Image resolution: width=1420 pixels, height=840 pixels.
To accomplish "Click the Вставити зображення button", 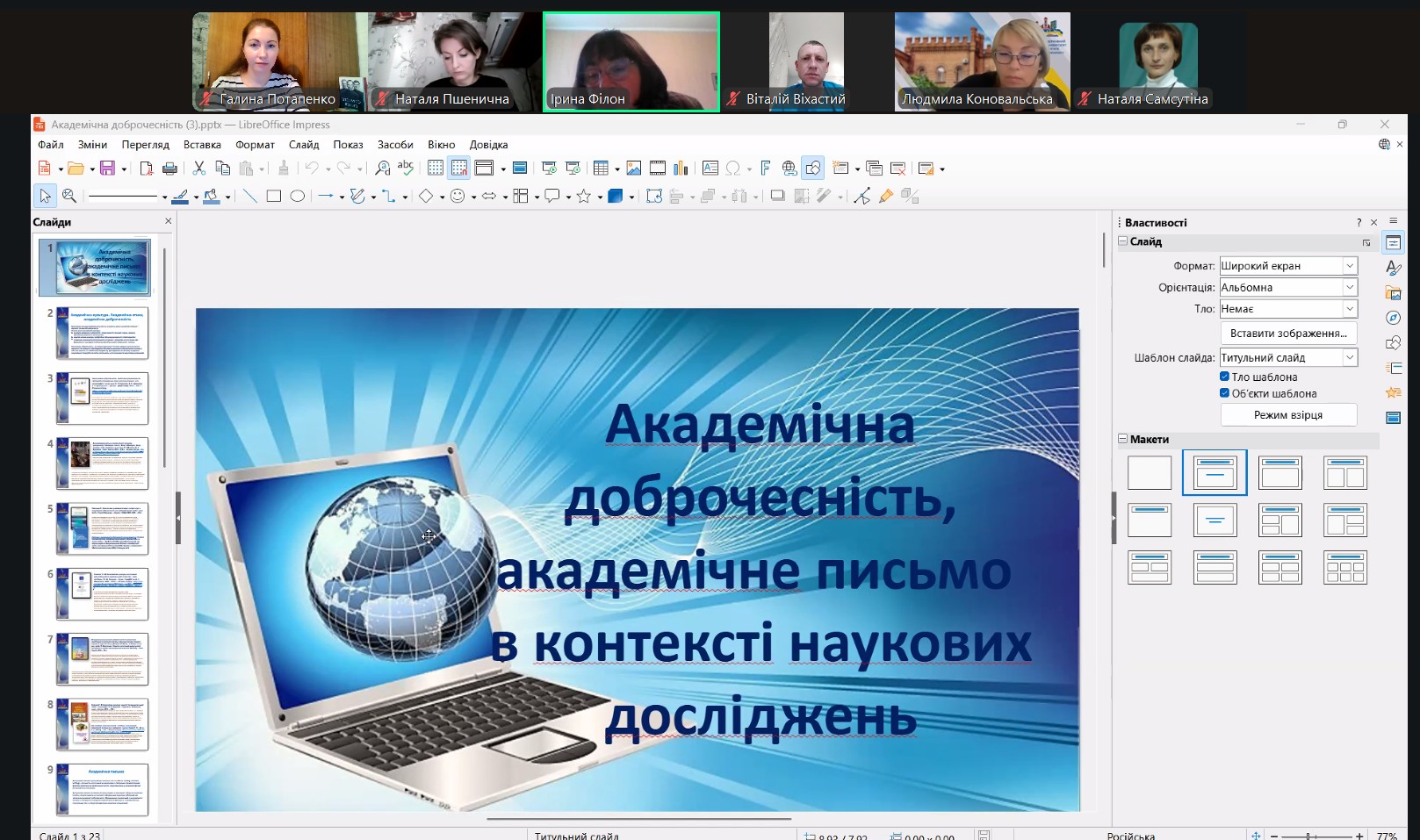I will click(1287, 334).
